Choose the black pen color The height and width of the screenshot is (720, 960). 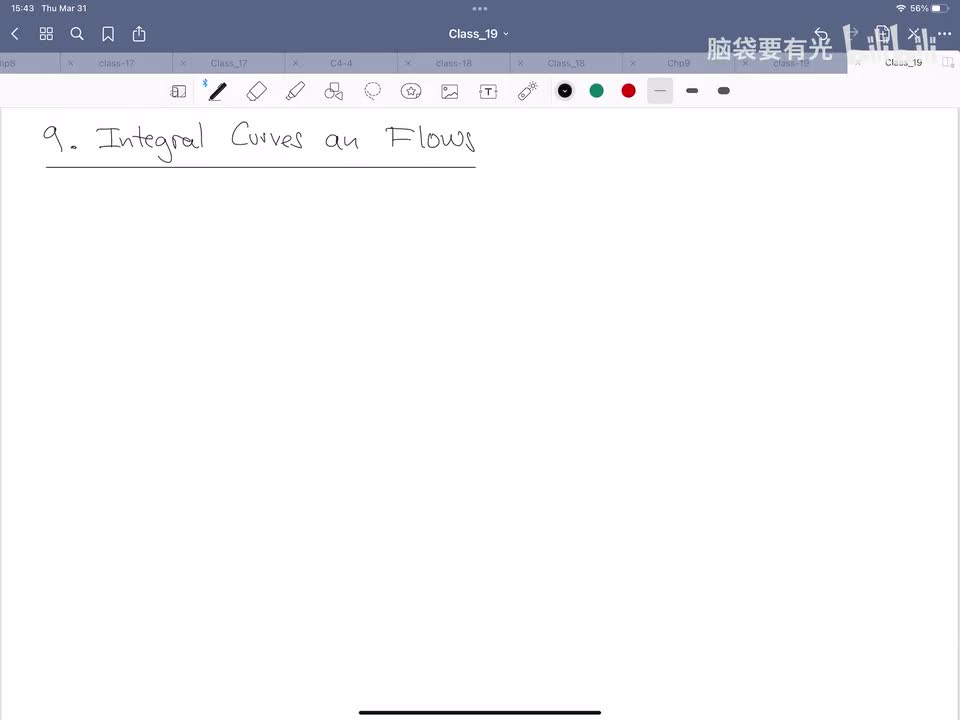pos(564,91)
